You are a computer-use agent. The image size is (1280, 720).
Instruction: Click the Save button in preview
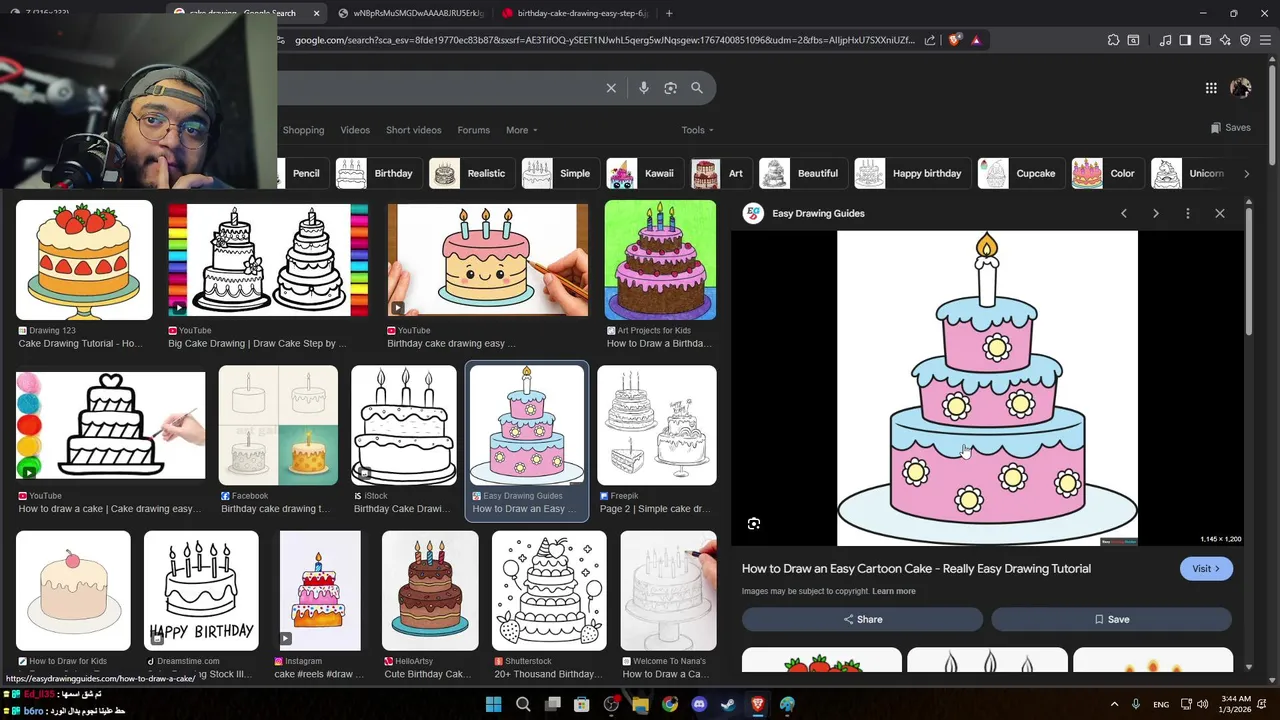[1111, 619]
